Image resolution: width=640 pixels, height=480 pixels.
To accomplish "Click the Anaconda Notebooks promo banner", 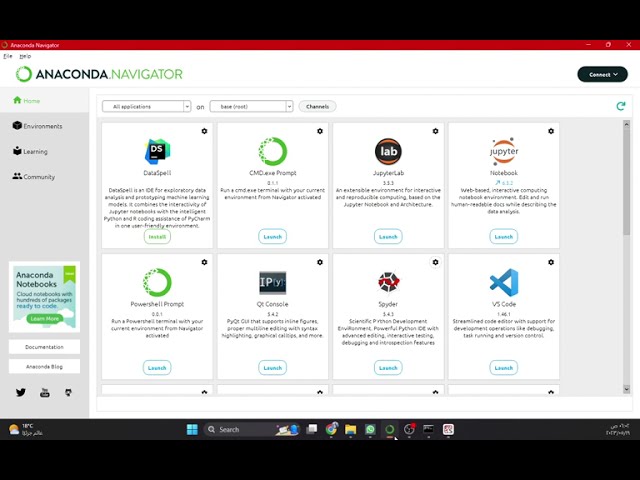I will coord(44,297).
